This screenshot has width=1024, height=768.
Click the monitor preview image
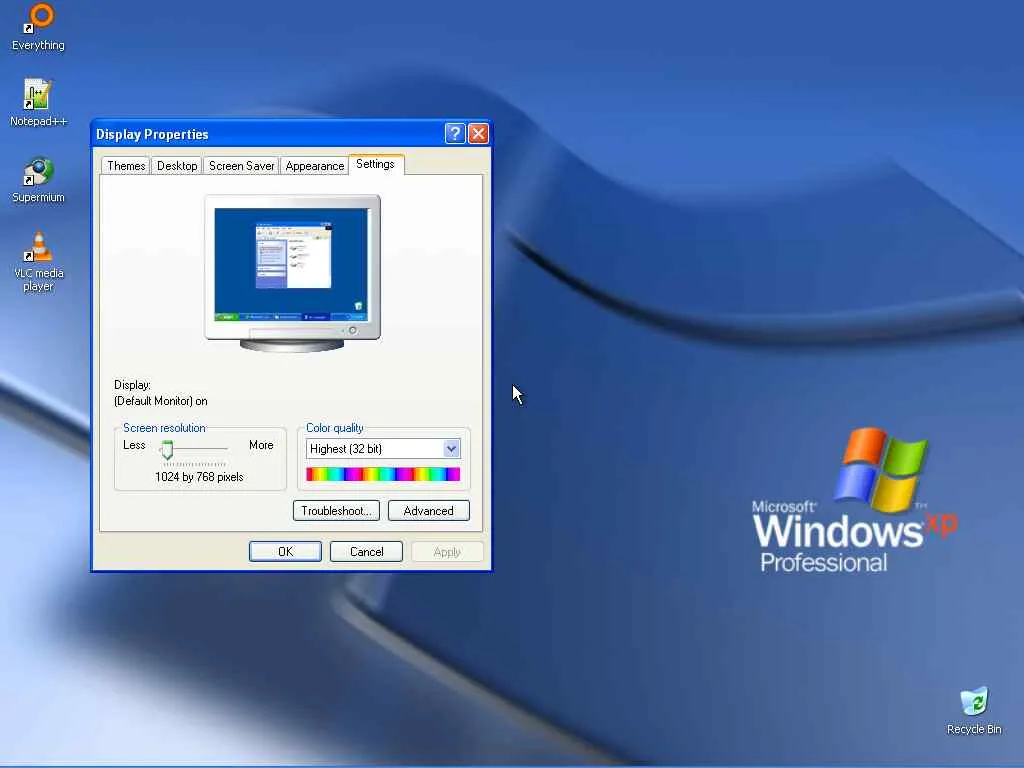292,273
